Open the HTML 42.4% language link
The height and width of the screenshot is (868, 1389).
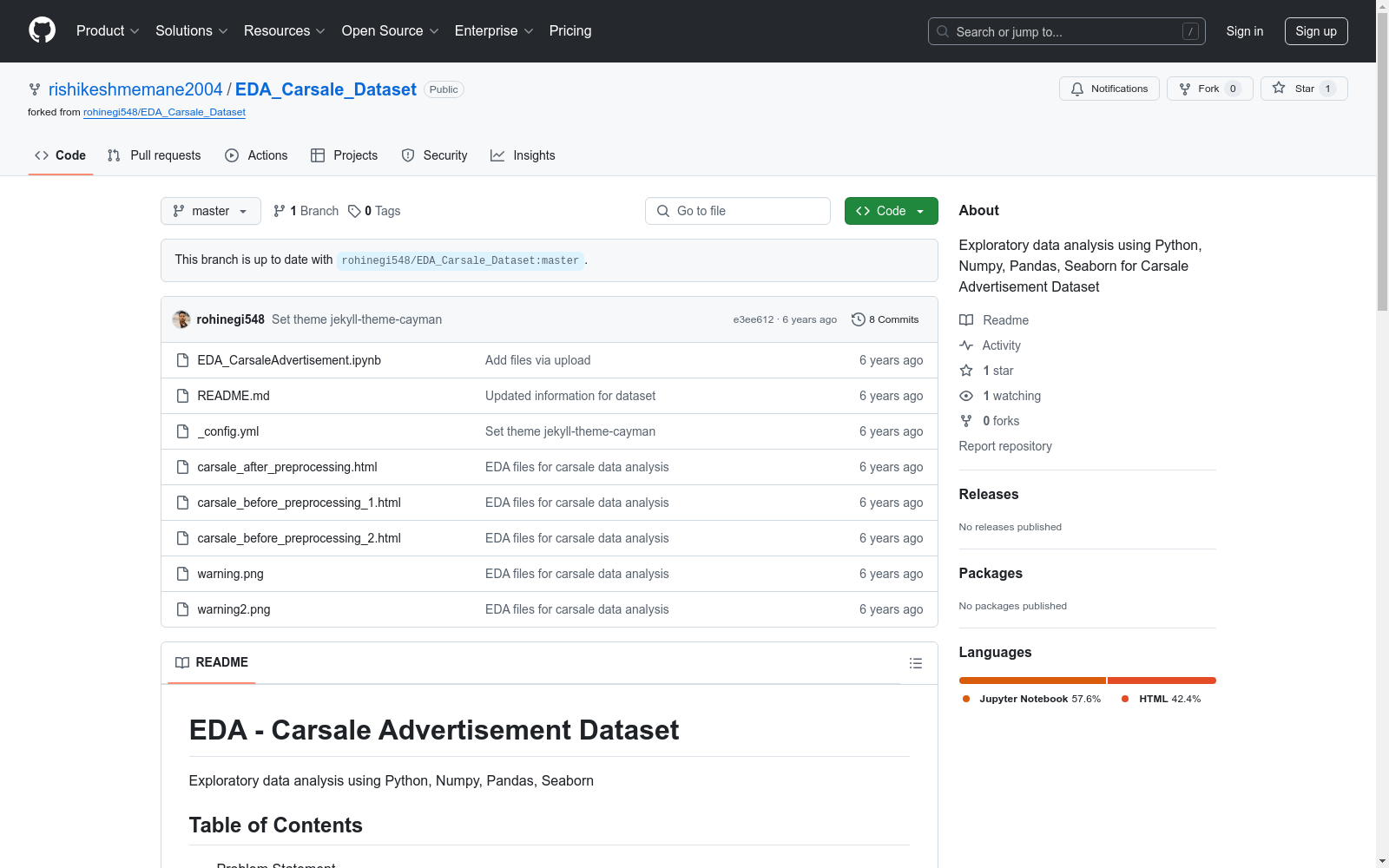pos(1162,699)
